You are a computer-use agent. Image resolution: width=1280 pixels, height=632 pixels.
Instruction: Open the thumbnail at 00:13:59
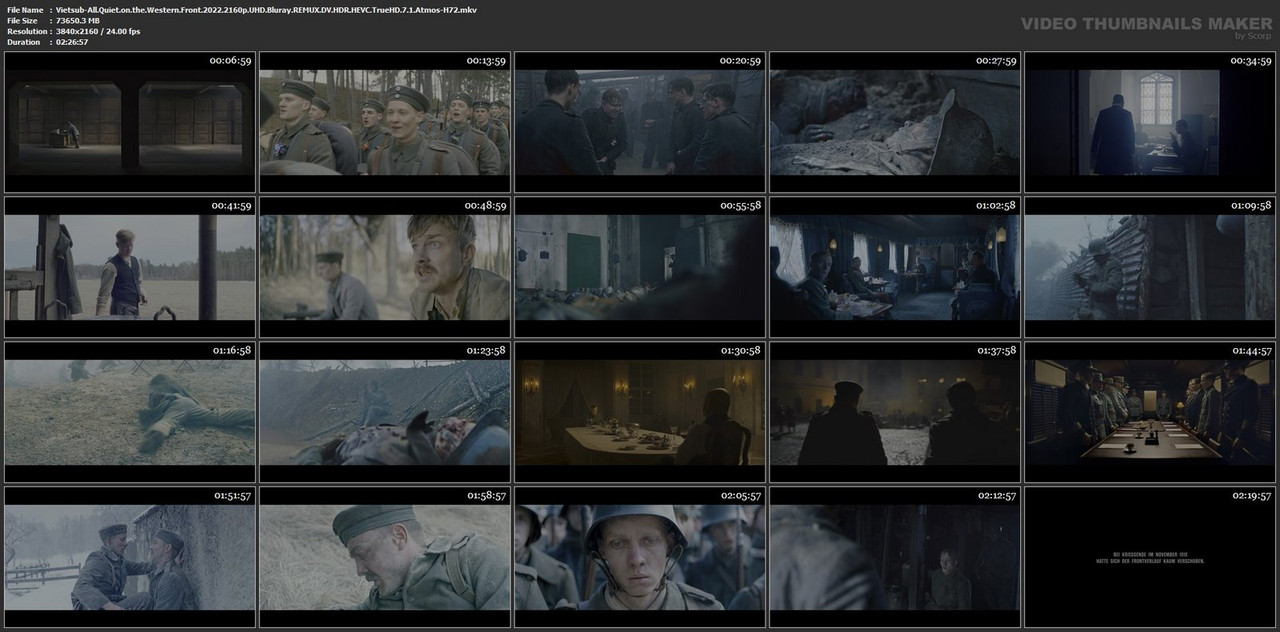coord(385,122)
